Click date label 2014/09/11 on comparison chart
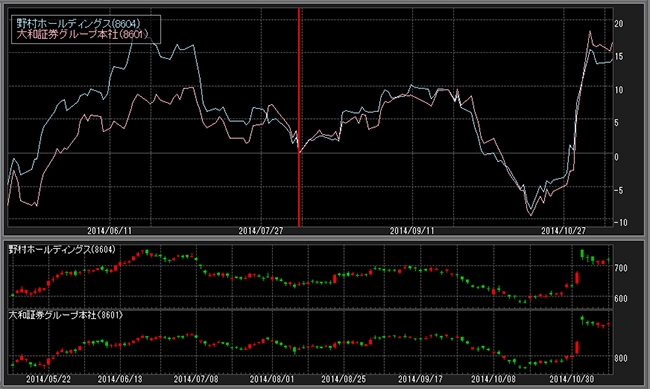The width and height of the screenshot is (650, 389). [x=412, y=231]
